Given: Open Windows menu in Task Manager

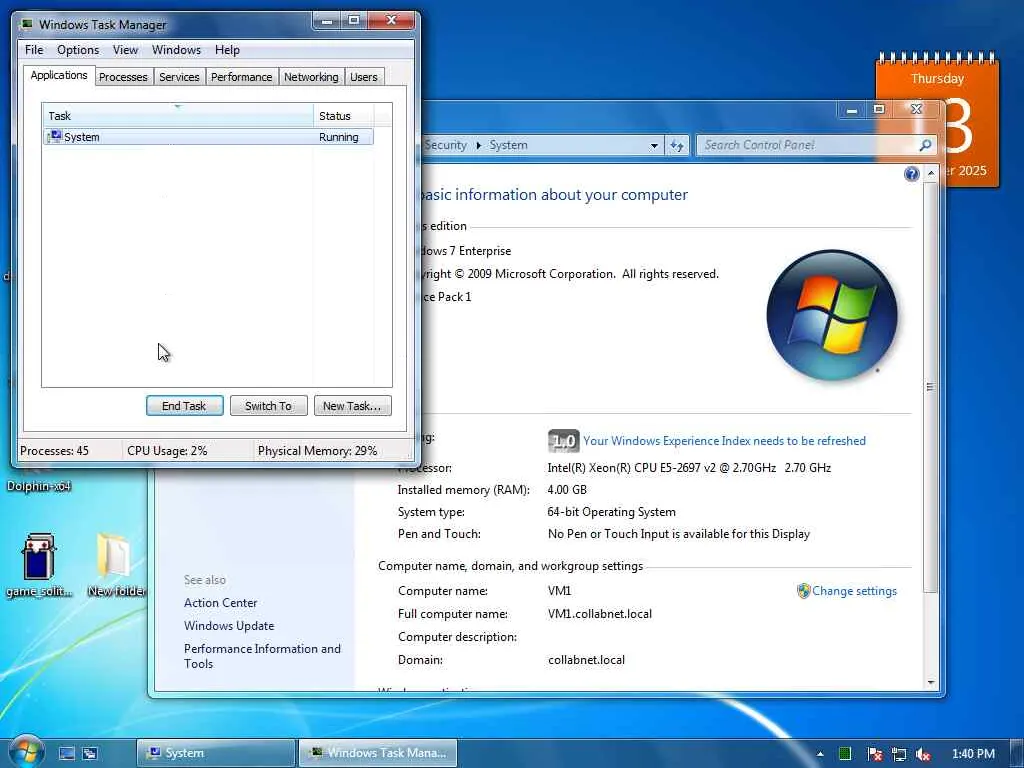Looking at the screenshot, I should pos(176,50).
